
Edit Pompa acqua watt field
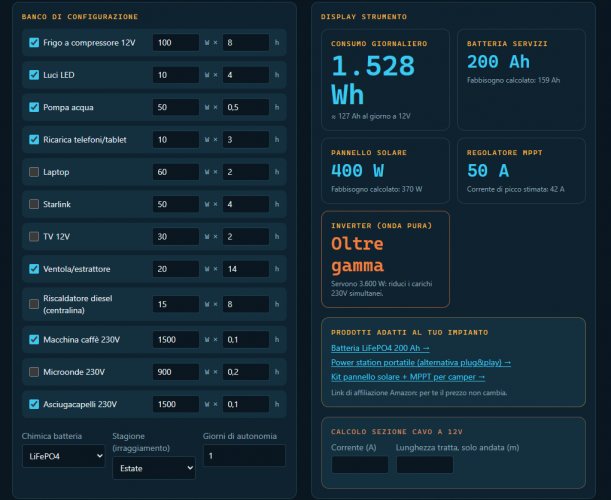tap(176, 107)
